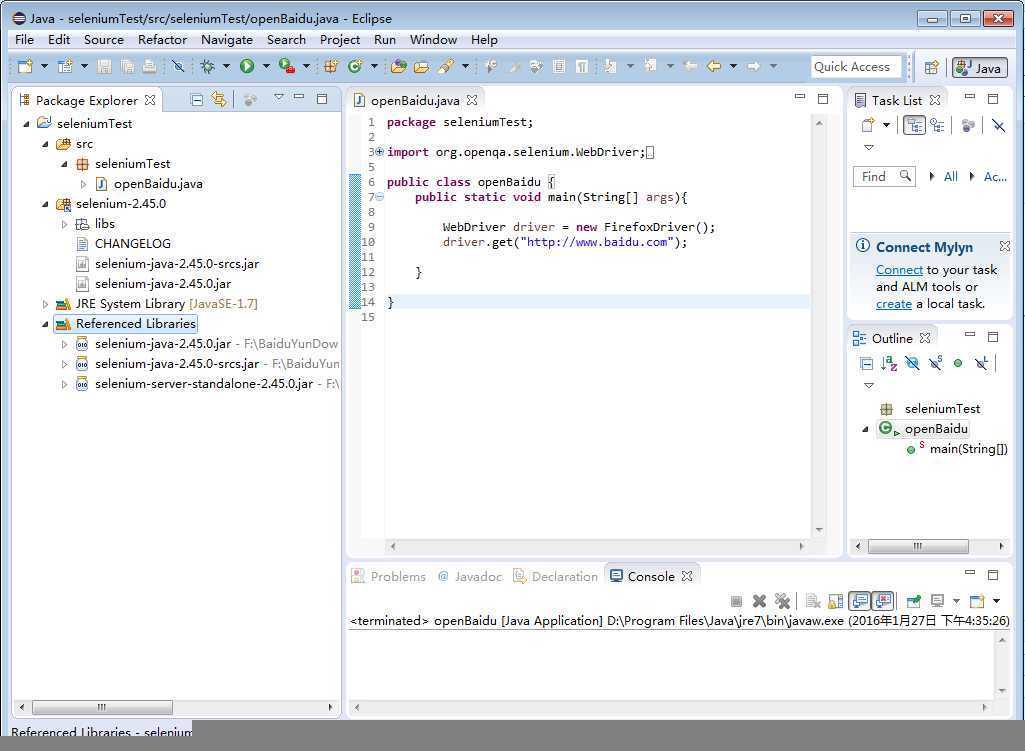Expand JRE System Library node
Viewport: 1025px width, 751px height.
pos(45,304)
